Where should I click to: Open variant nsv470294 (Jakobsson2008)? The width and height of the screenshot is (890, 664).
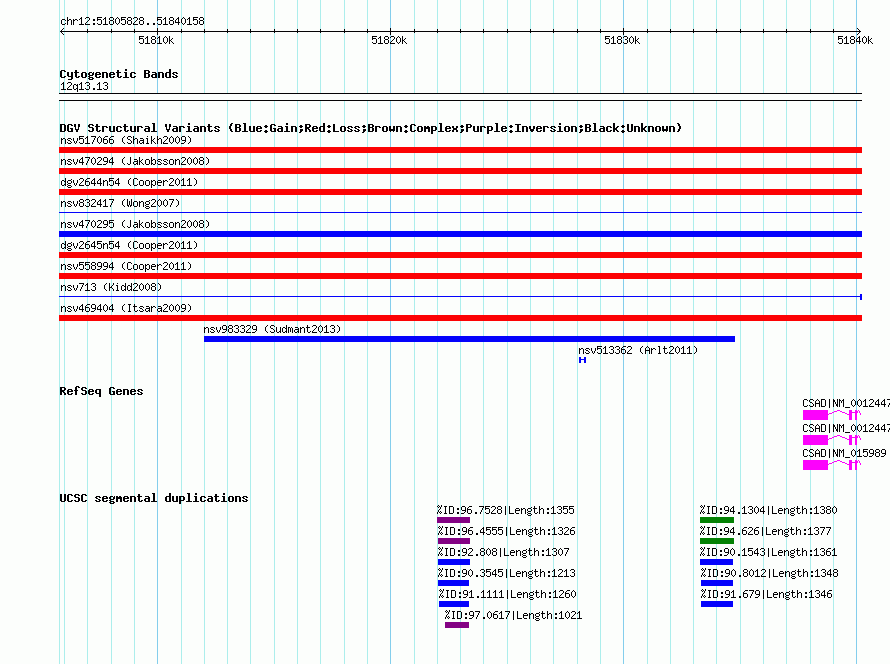[x=135, y=161]
